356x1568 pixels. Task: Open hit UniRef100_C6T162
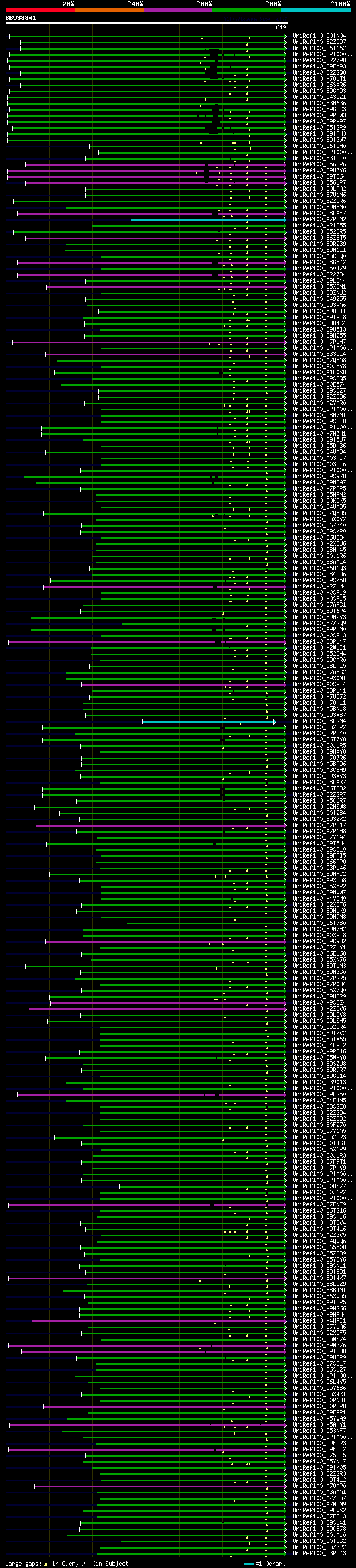click(319, 48)
